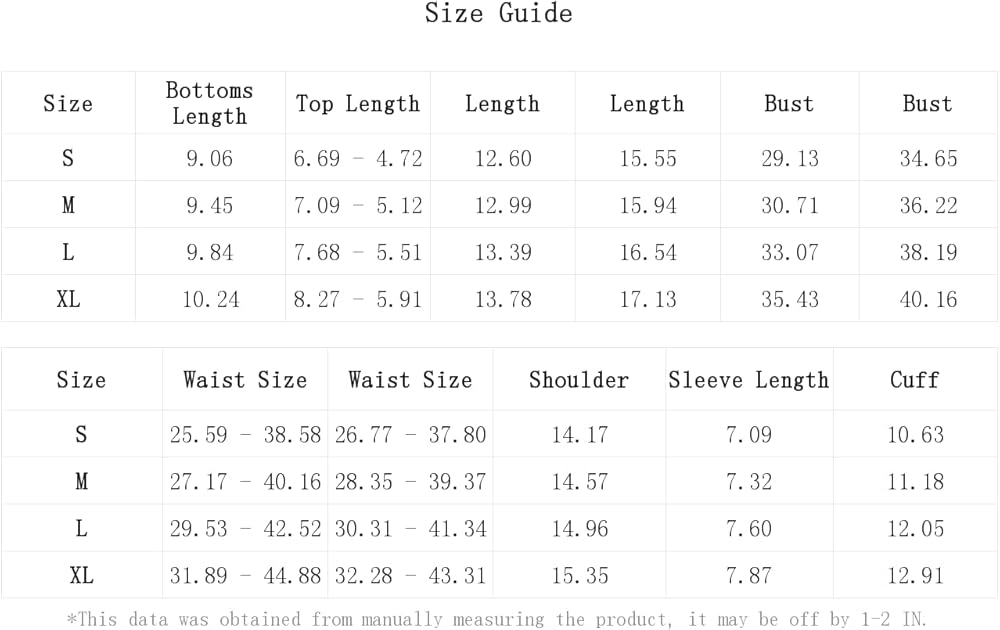The width and height of the screenshot is (1000, 630).
Task: Select the 10.24 bottoms length cell
Action: [210, 299]
